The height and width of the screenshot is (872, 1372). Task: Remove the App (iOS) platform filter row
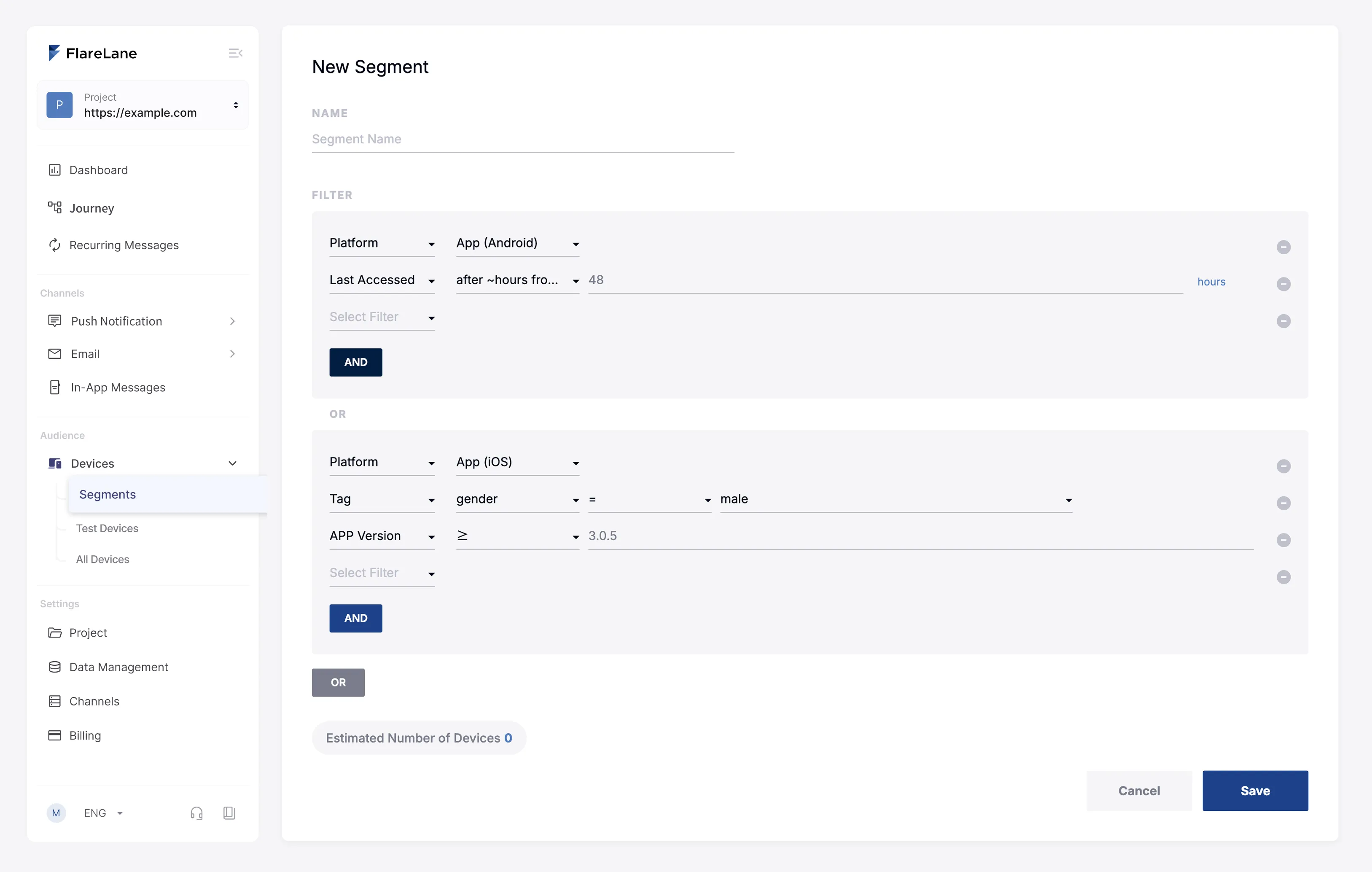[x=1283, y=466]
